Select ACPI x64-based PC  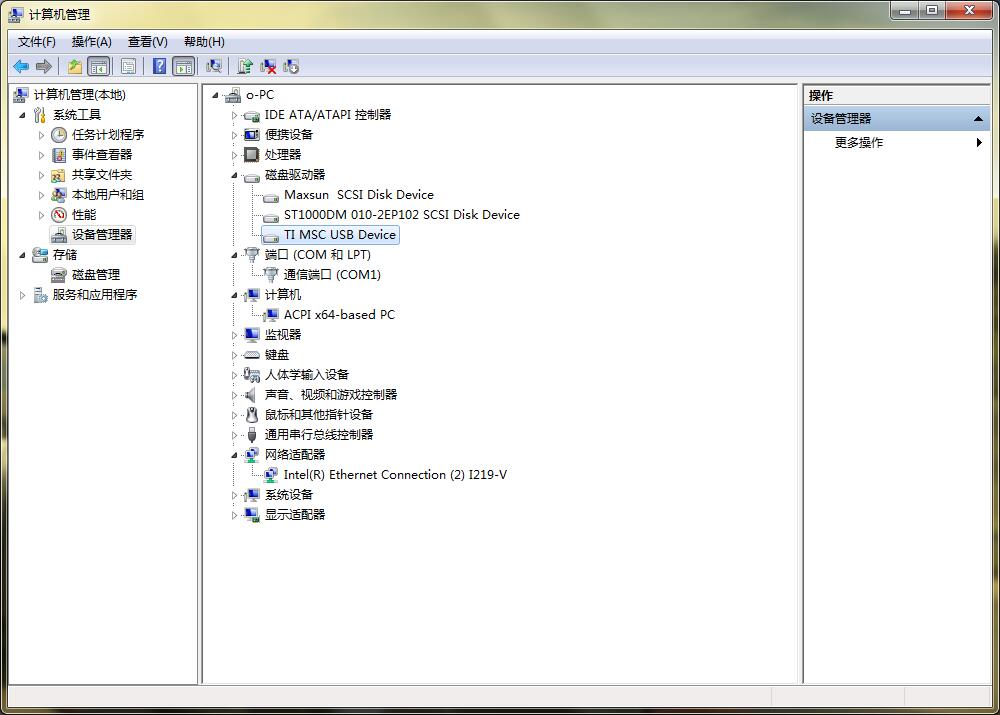[339, 315]
